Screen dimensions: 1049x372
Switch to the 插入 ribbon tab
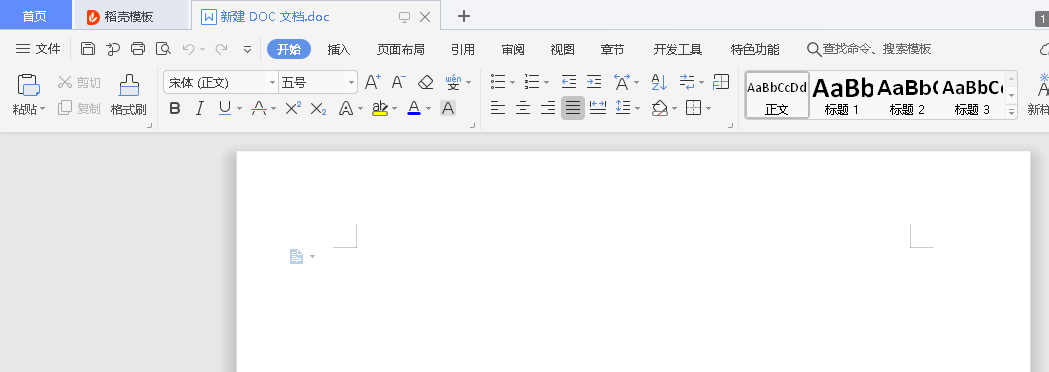[x=339, y=49]
